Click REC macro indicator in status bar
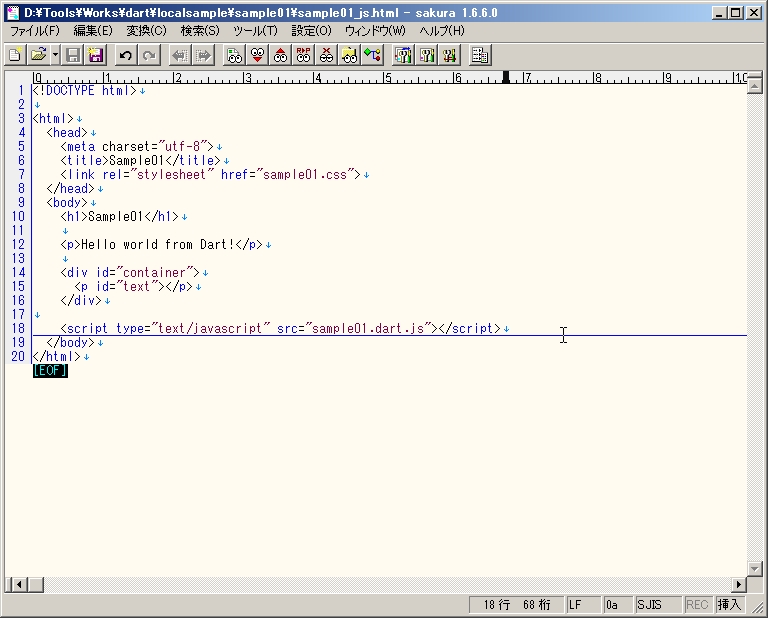The image size is (768, 618). 697,605
